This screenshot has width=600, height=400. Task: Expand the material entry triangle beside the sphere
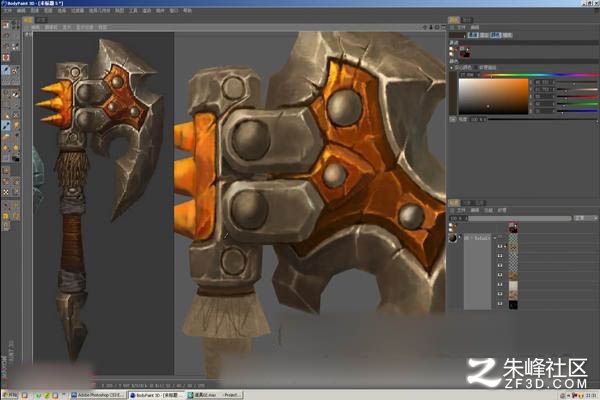[460, 237]
